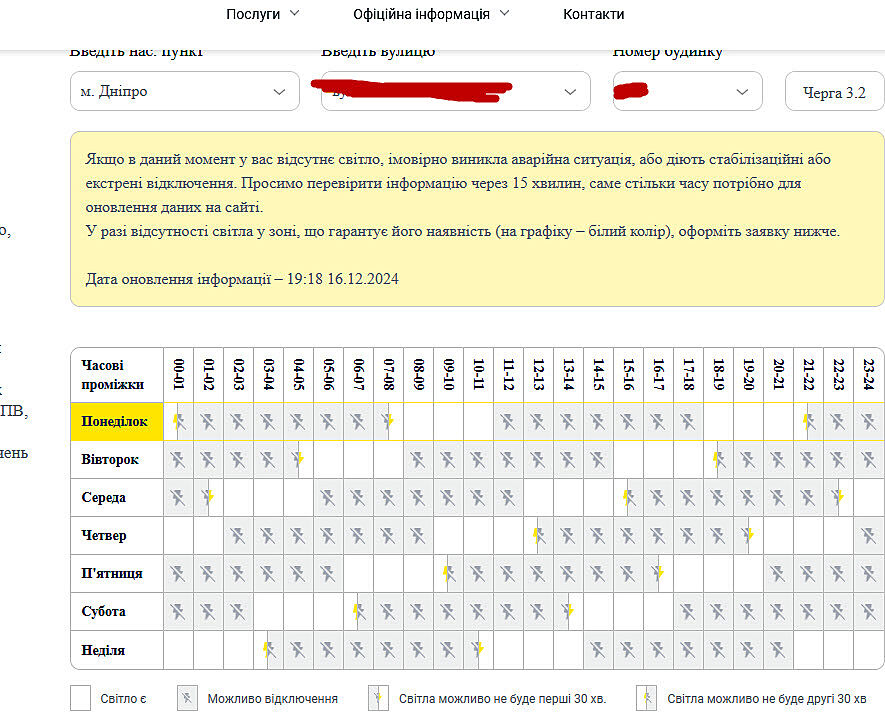The image size is (885, 716).
Task: Expand the street selection dropdown
Action: click(x=455, y=91)
